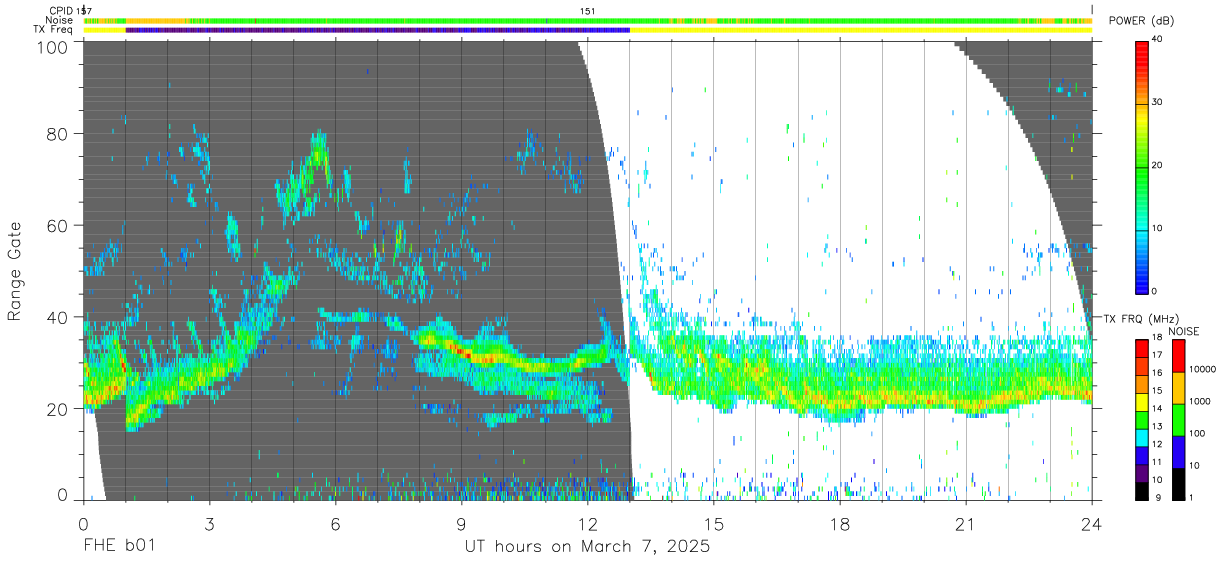The width and height of the screenshot is (1228, 567).
Task: Click the 100 tick on Range Gate axis
Action: point(52,47)
